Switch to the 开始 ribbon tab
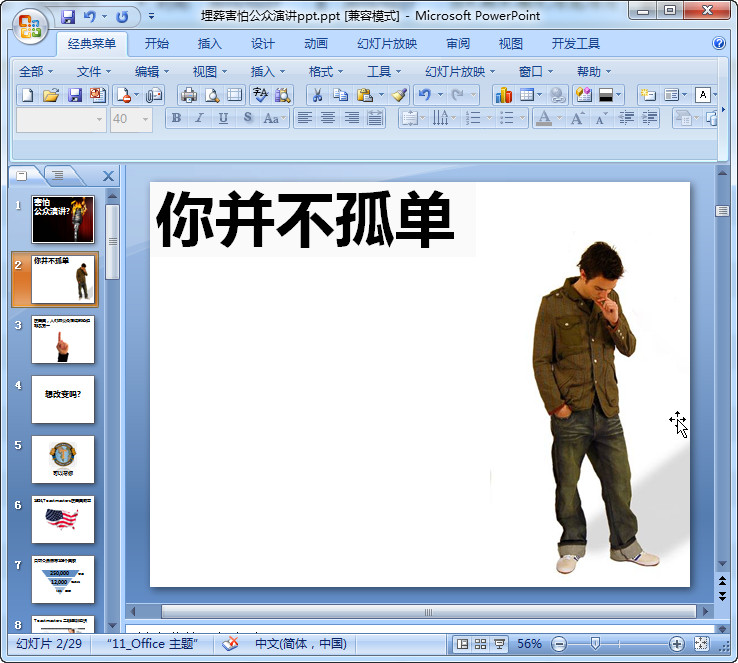 (157, 44)
